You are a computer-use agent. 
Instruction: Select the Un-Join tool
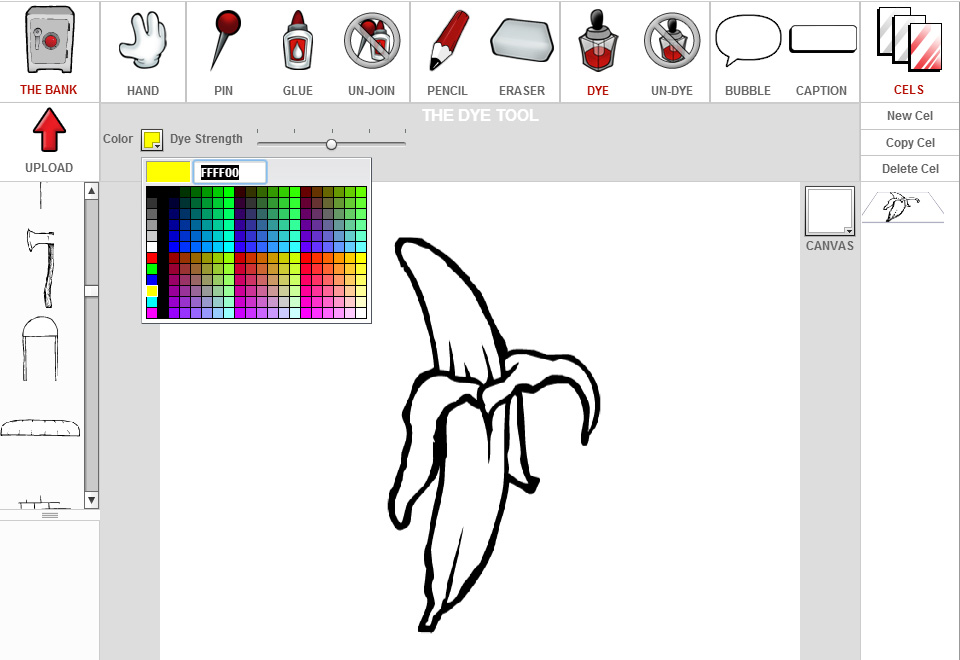372,40
